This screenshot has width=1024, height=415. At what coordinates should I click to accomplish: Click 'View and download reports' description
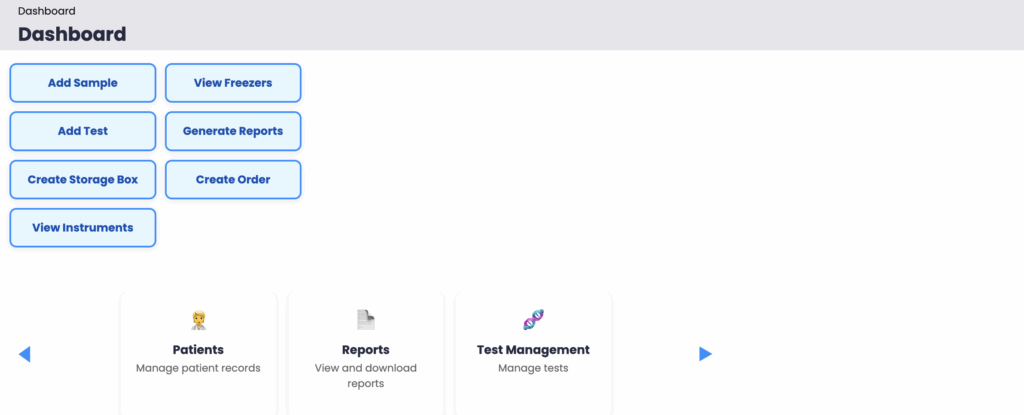click(365, 375)
